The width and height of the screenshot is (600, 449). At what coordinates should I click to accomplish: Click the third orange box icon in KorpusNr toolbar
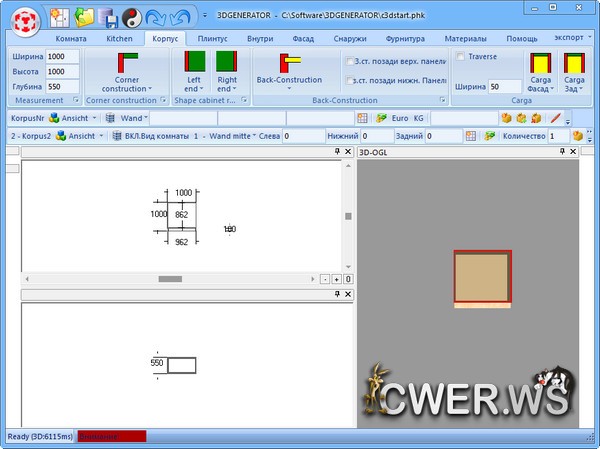tap(536, 118)
